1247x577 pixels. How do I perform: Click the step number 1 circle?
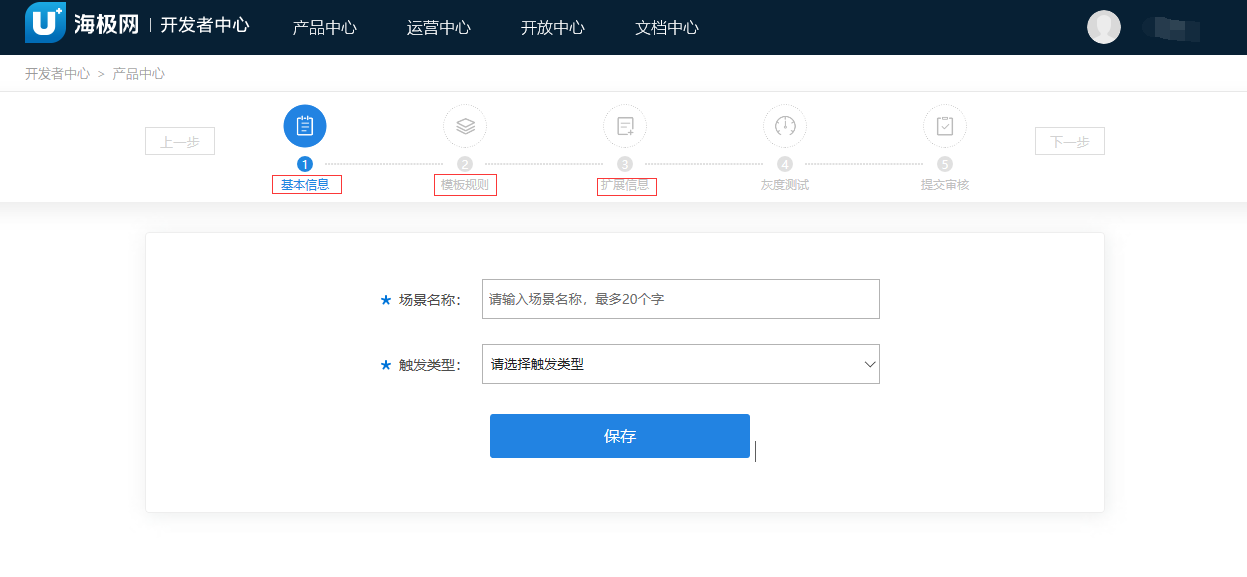point(305,164)
